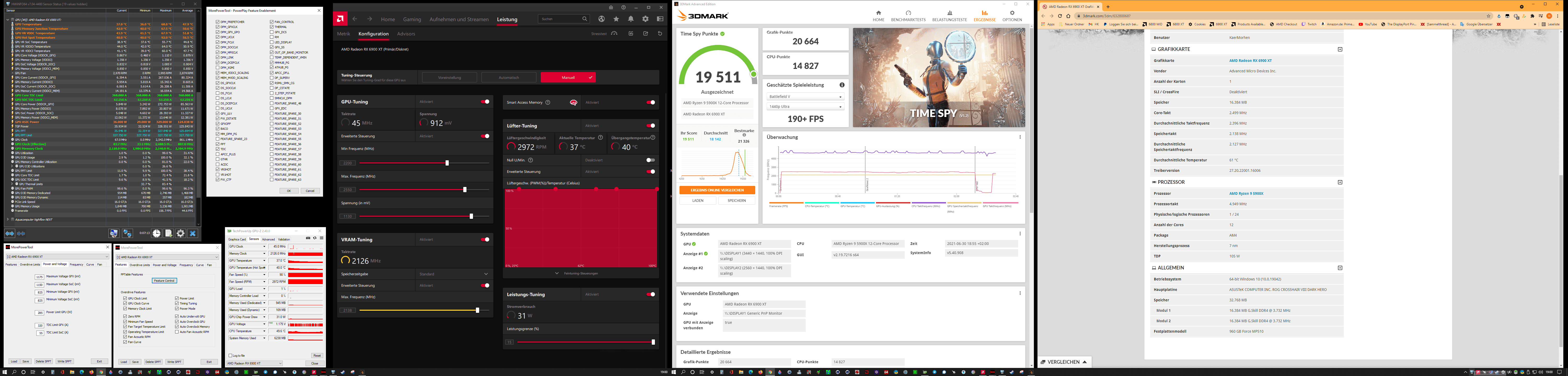Switch to Metrik sub-tab
The image size is (1568, 376).
(x=344, y=34)
